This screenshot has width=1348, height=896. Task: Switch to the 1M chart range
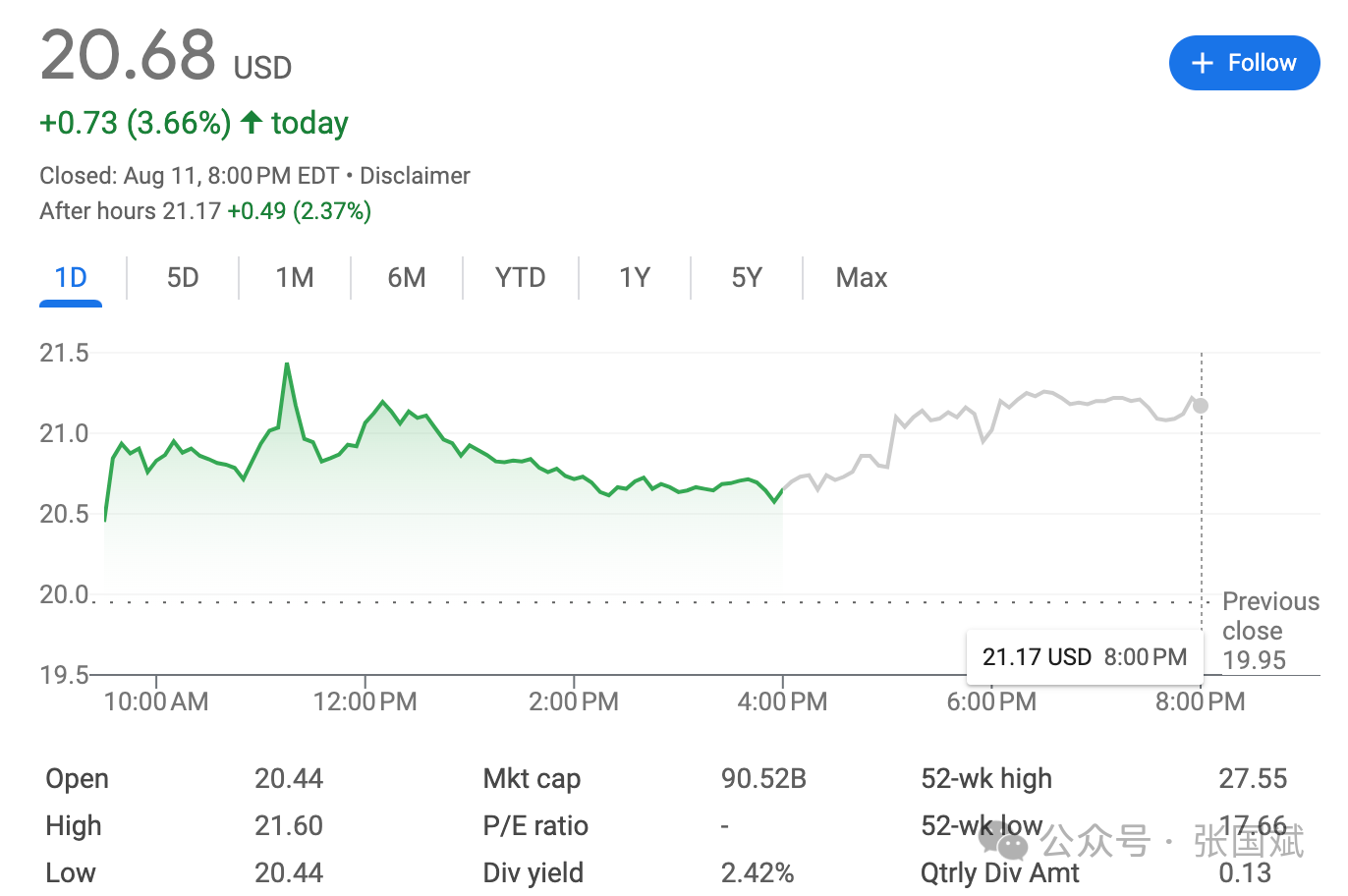295,278
